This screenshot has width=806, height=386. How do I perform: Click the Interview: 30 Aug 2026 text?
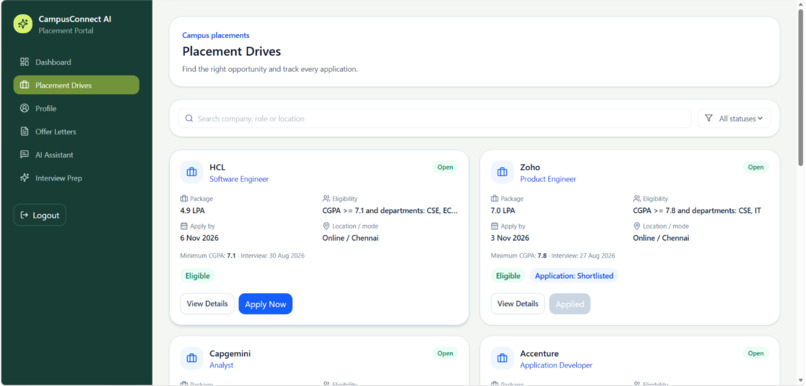click(x=272, y=255)
